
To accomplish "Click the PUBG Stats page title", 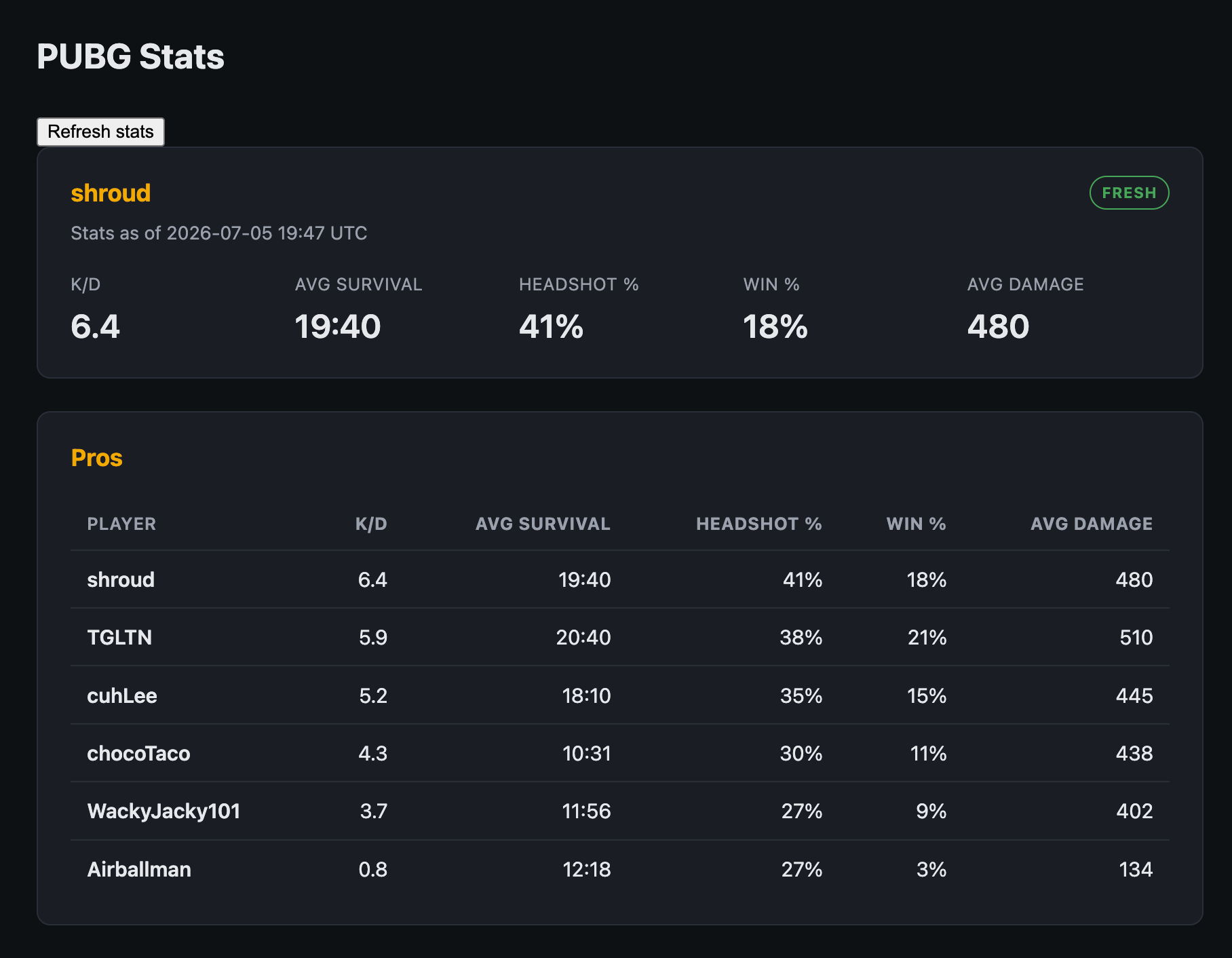I will [130, 56].
